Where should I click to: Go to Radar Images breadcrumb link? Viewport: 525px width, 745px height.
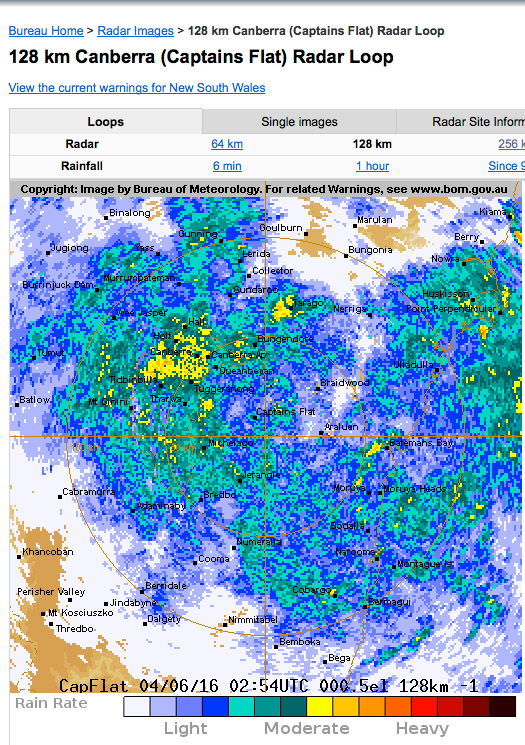pyautogui.click(x=135, y=31)
